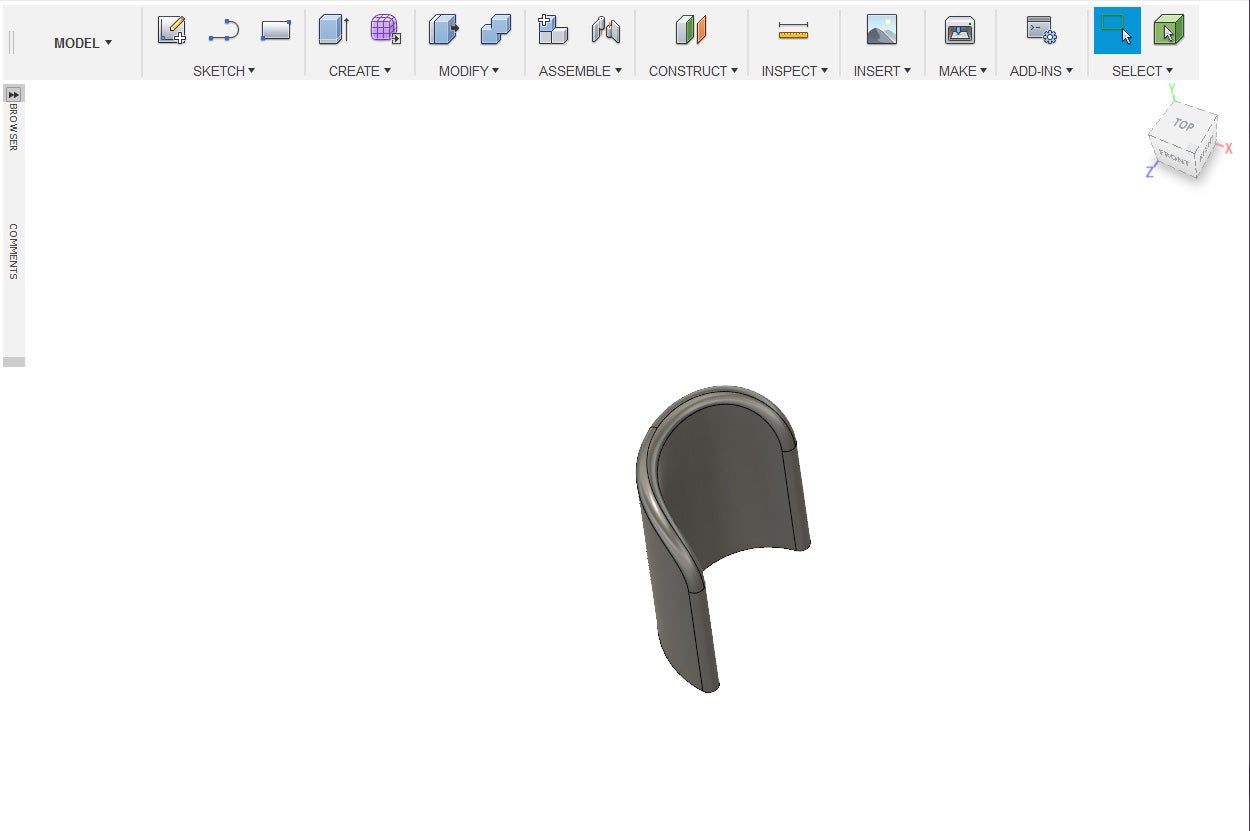Click the 3D Print make icon
Screen dimensions: 1250x831
coord(960,30)
